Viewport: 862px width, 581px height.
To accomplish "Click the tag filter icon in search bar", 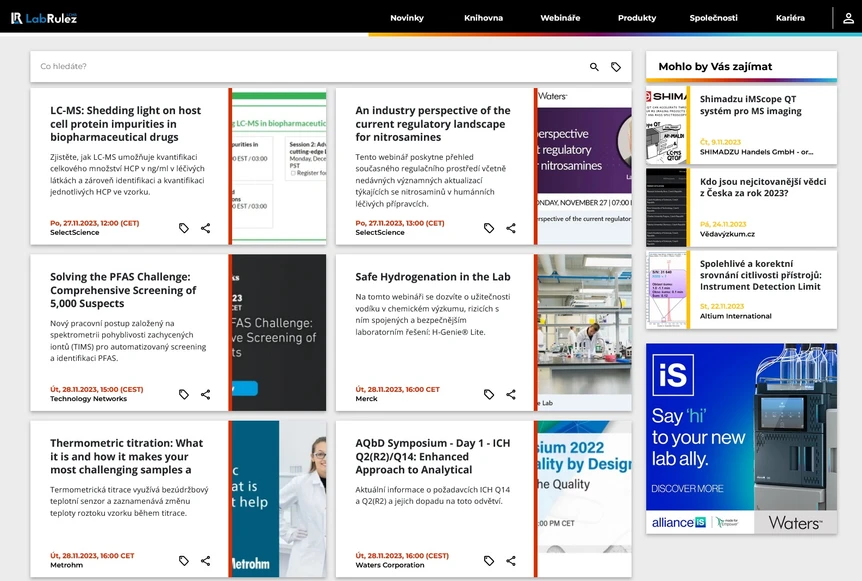I will pyautogui.click(x=616, y=67).
